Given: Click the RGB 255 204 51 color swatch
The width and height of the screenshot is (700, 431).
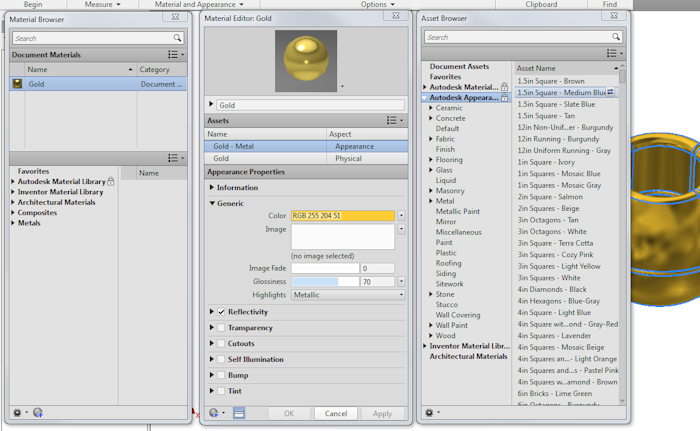Looking at the screenshot, I should 343,215.
